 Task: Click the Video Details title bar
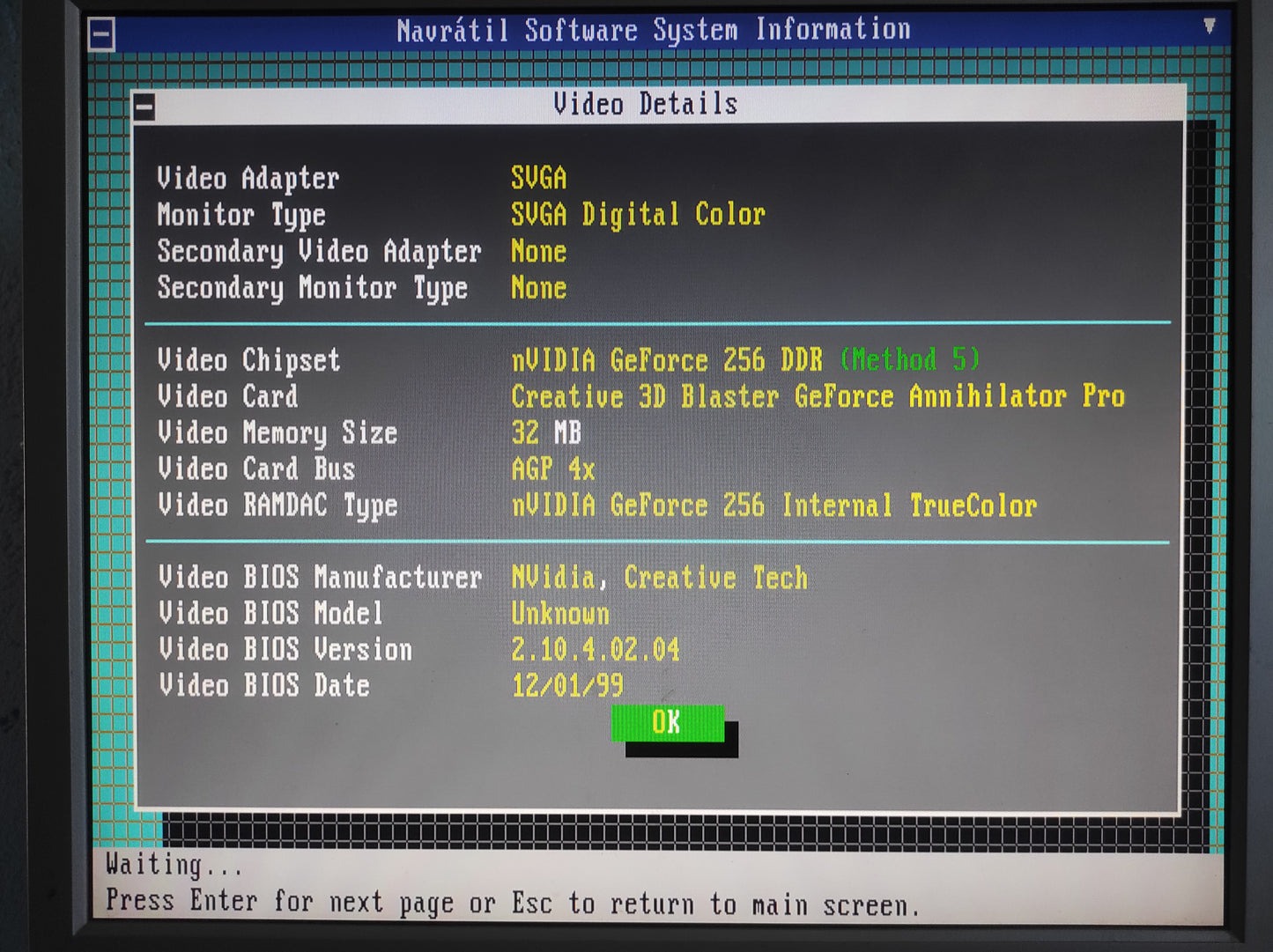tap(646, 104)
